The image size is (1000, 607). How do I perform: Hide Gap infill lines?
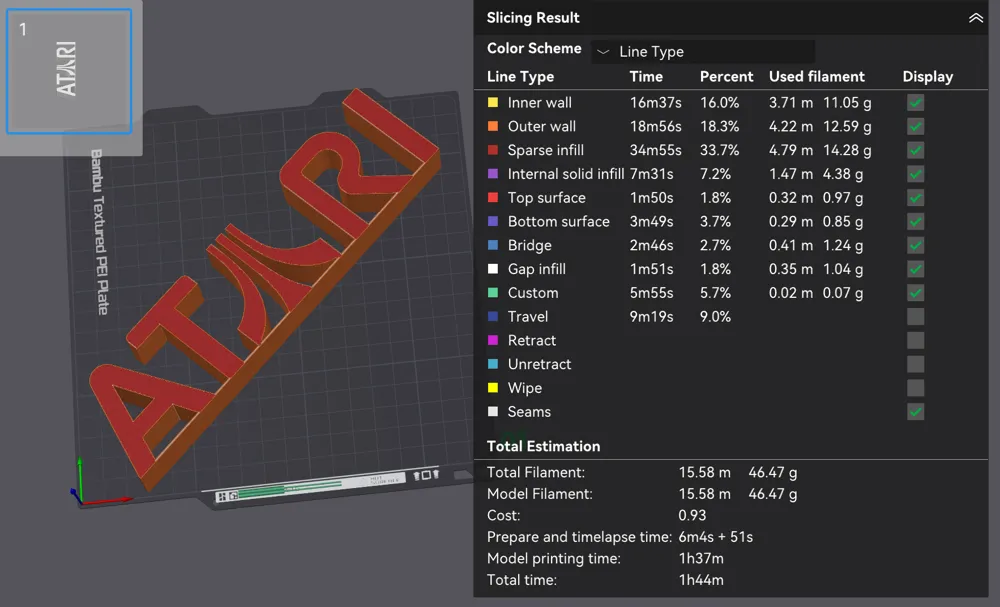pos(915,269)
